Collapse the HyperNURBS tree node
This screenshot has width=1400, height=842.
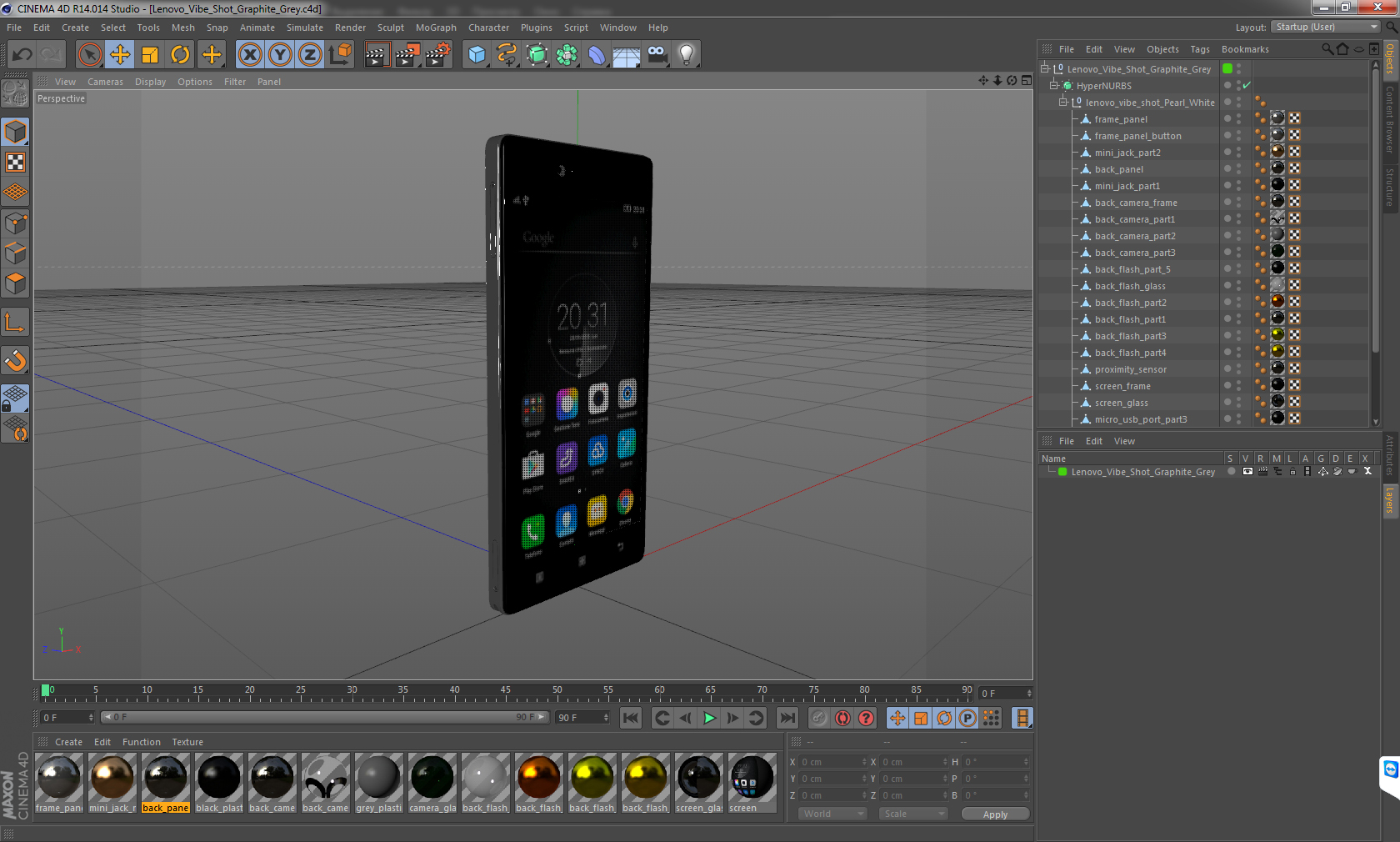coord(1054,85)
